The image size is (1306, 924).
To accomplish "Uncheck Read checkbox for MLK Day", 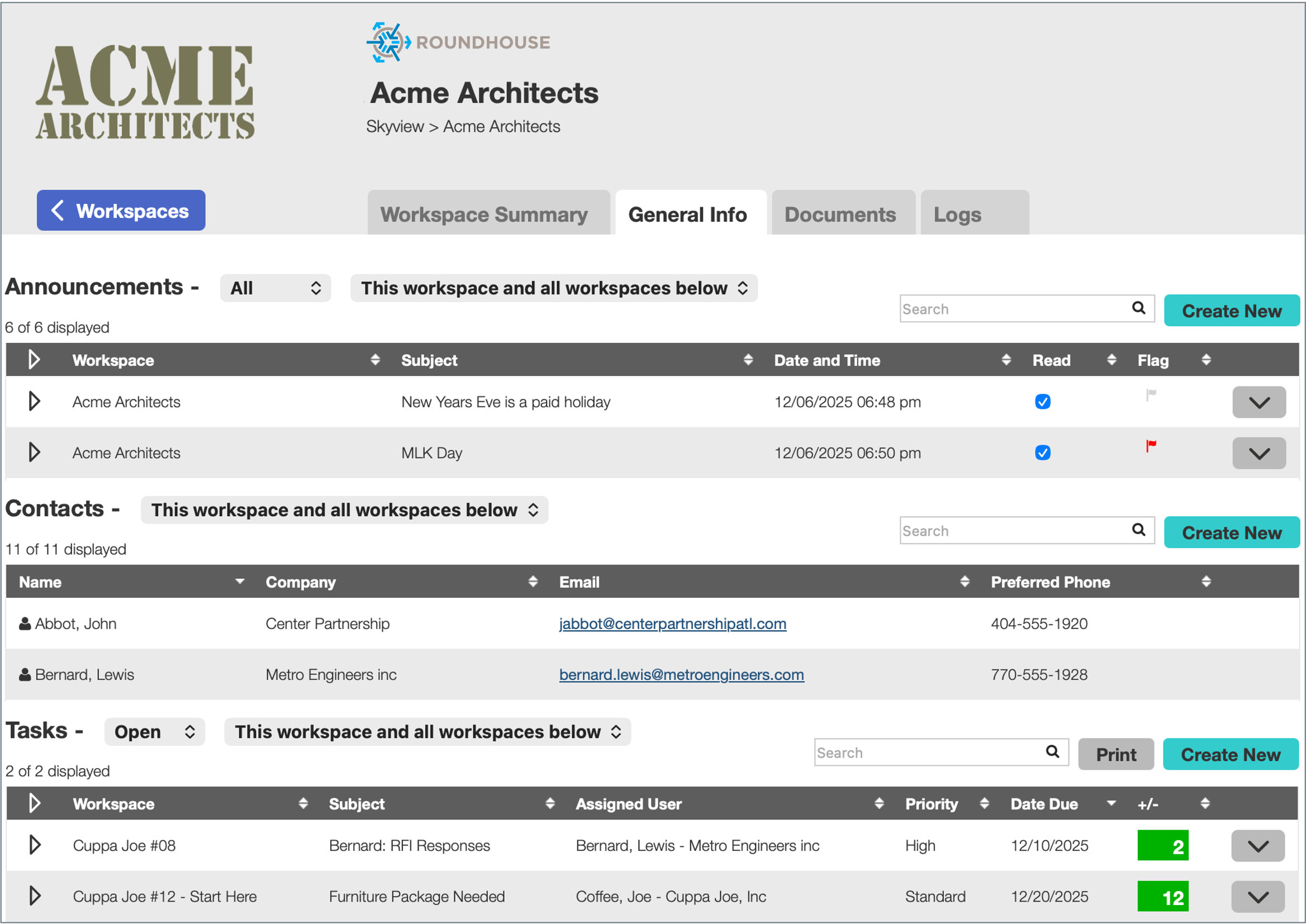I will [x=1042, y=453].
